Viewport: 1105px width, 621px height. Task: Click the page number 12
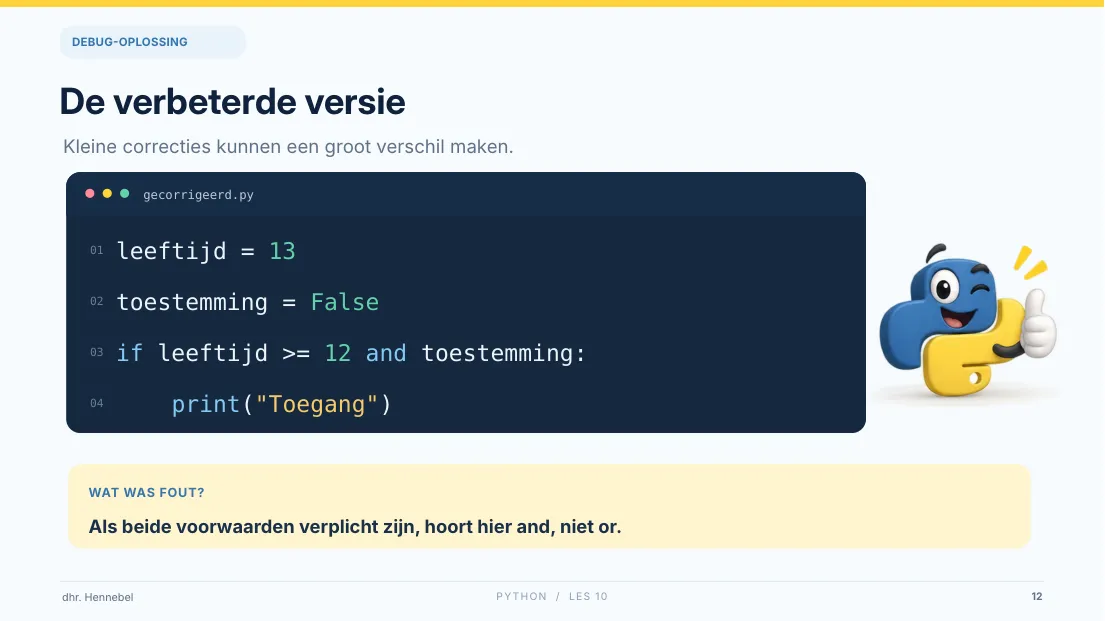click(x=1037, y=596)
